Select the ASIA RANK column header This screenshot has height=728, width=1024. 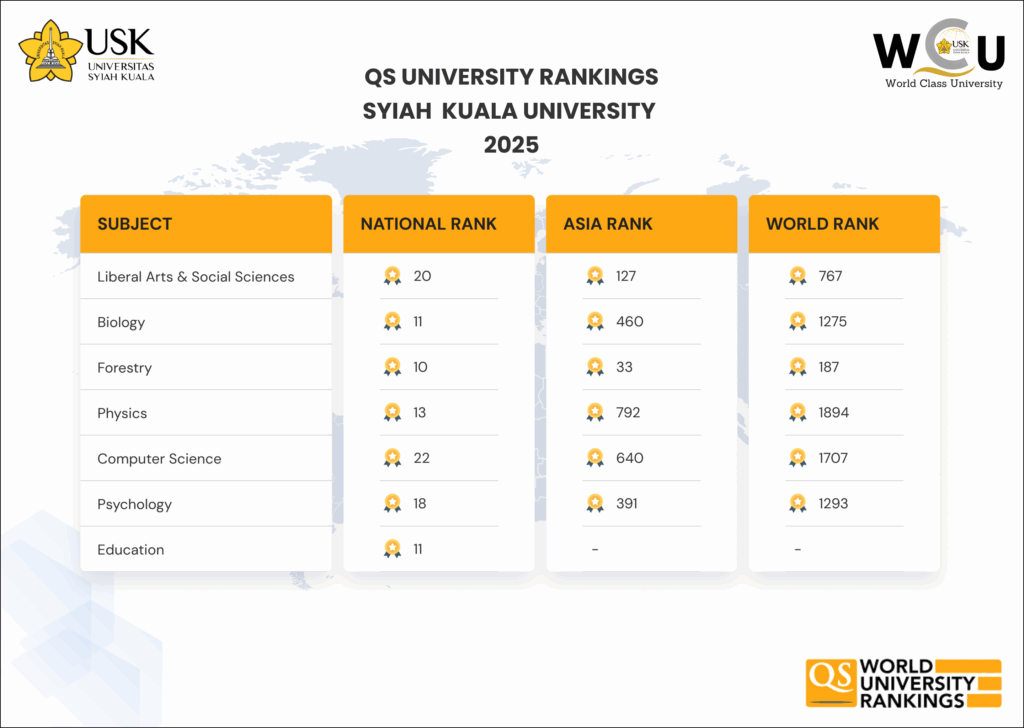(x=641, y=224)
